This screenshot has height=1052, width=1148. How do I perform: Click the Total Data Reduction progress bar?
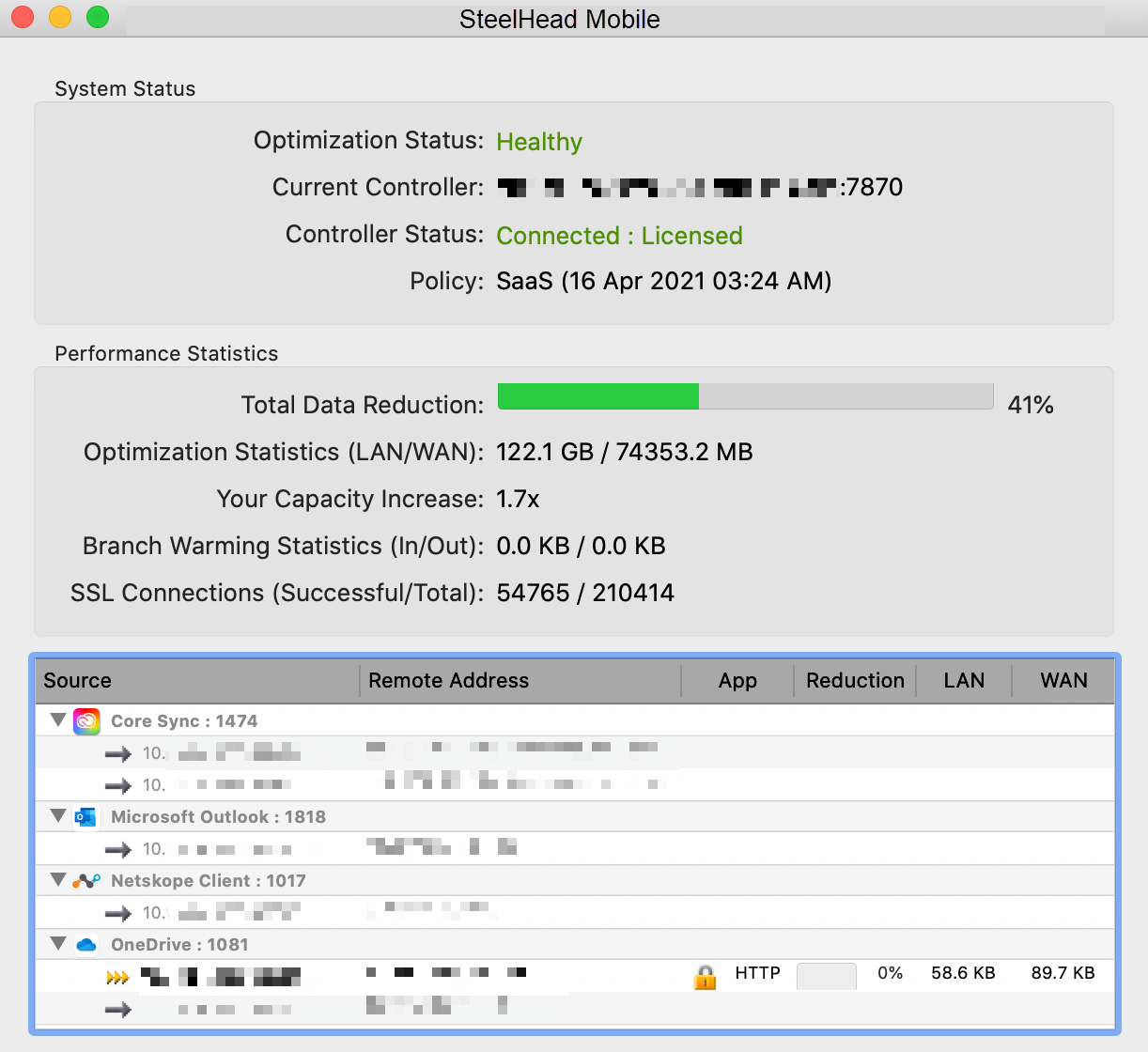[745, 396]
